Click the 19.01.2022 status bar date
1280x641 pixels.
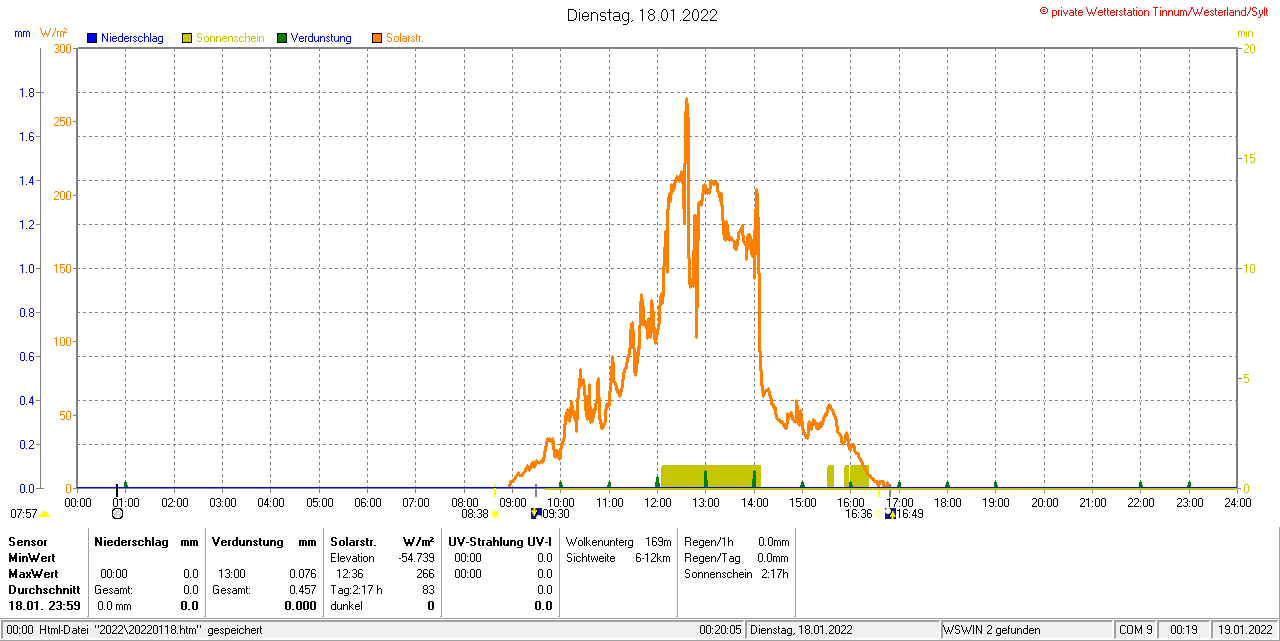coord(1243,630)
